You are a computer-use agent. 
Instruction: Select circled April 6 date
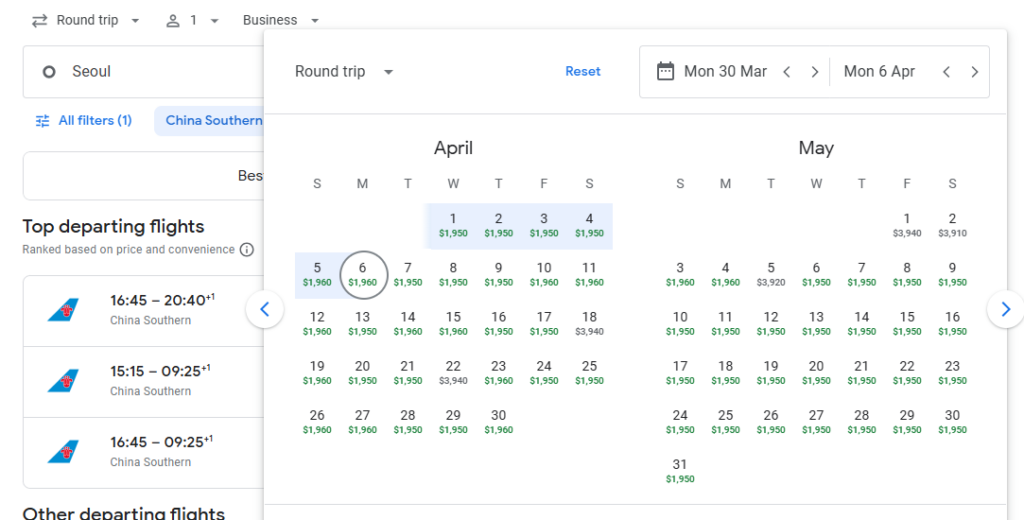(363, 274)
